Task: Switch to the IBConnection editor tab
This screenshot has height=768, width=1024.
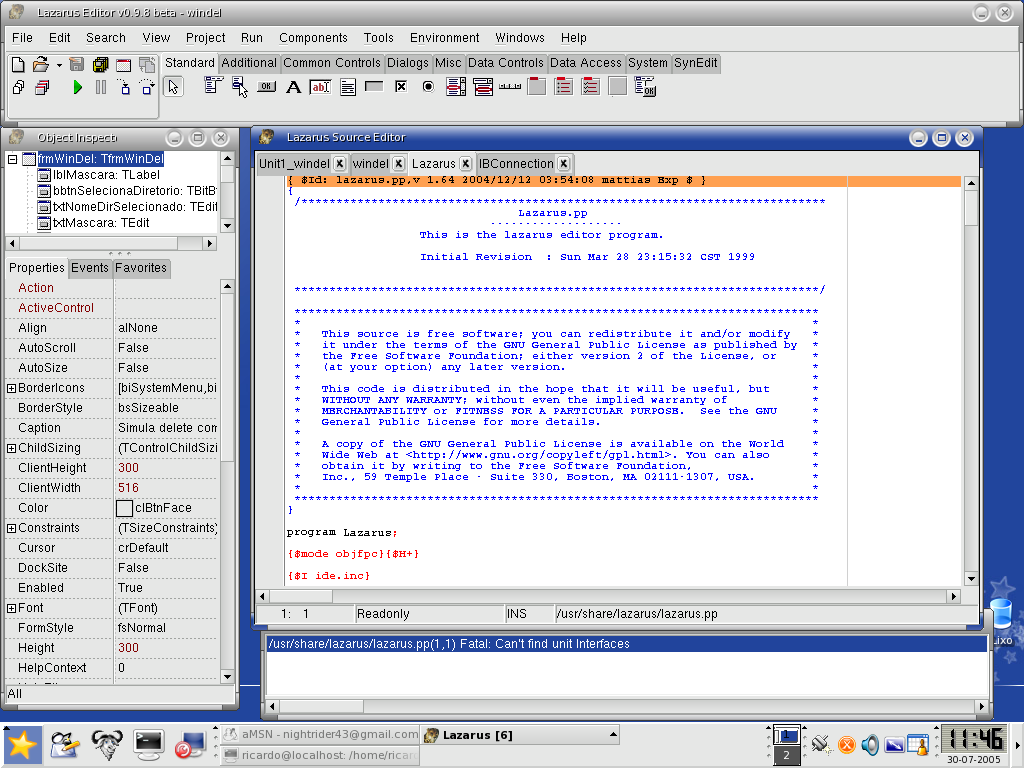Action: (x=515, y=163)
